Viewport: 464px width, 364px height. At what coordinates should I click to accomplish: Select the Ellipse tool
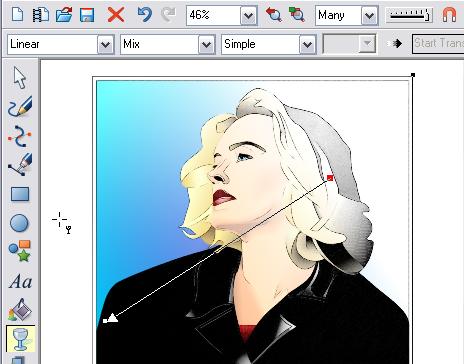coord(19,223)
